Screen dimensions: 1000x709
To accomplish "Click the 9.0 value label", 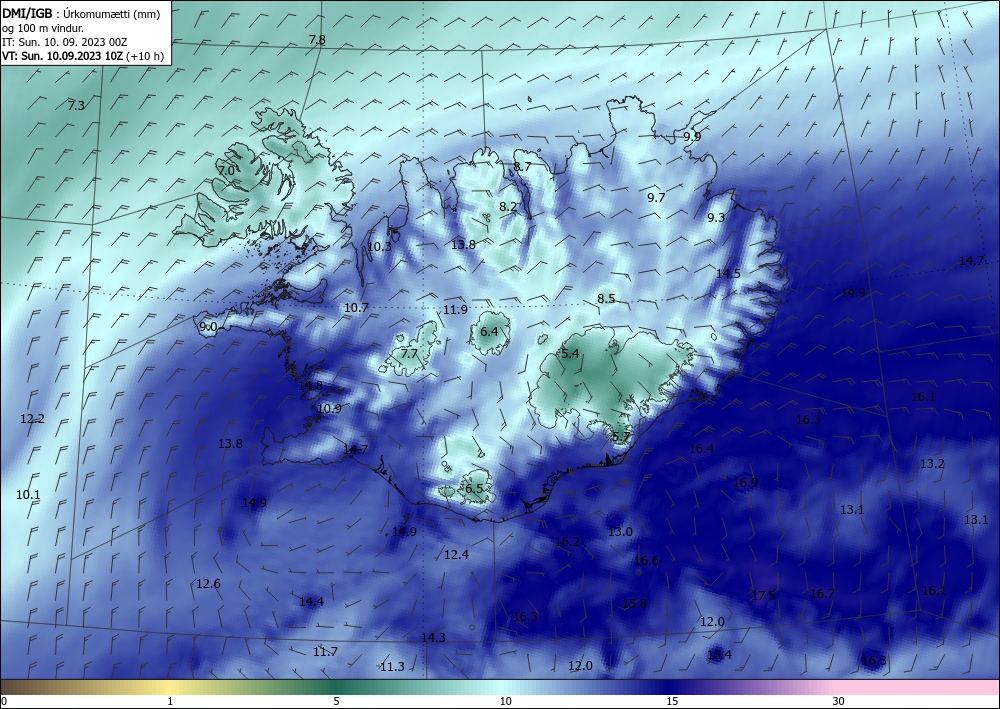I will 208,327.
